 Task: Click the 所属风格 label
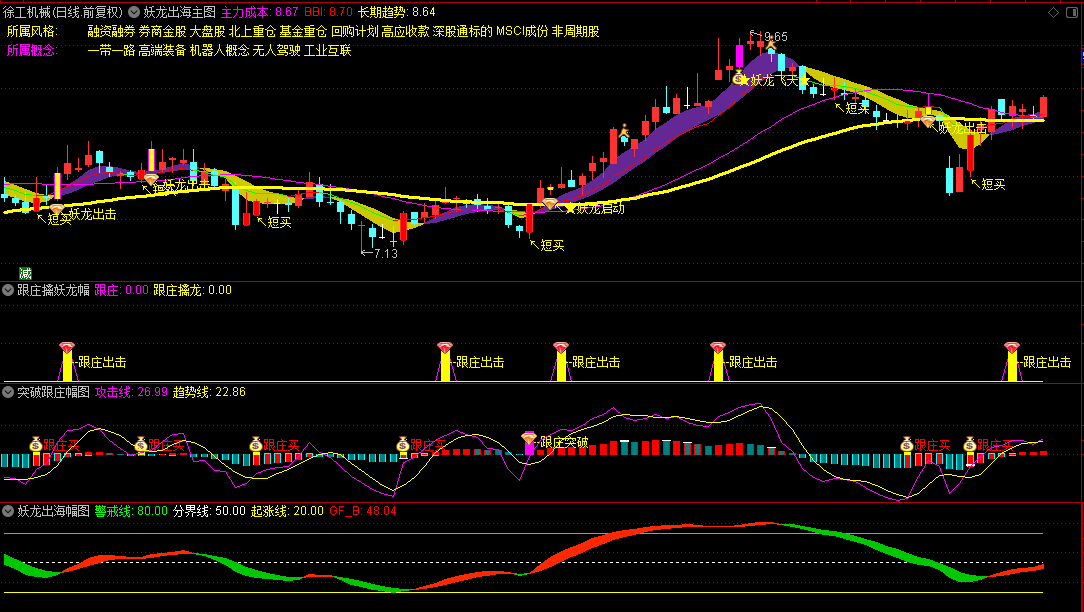tap(32, 32)
